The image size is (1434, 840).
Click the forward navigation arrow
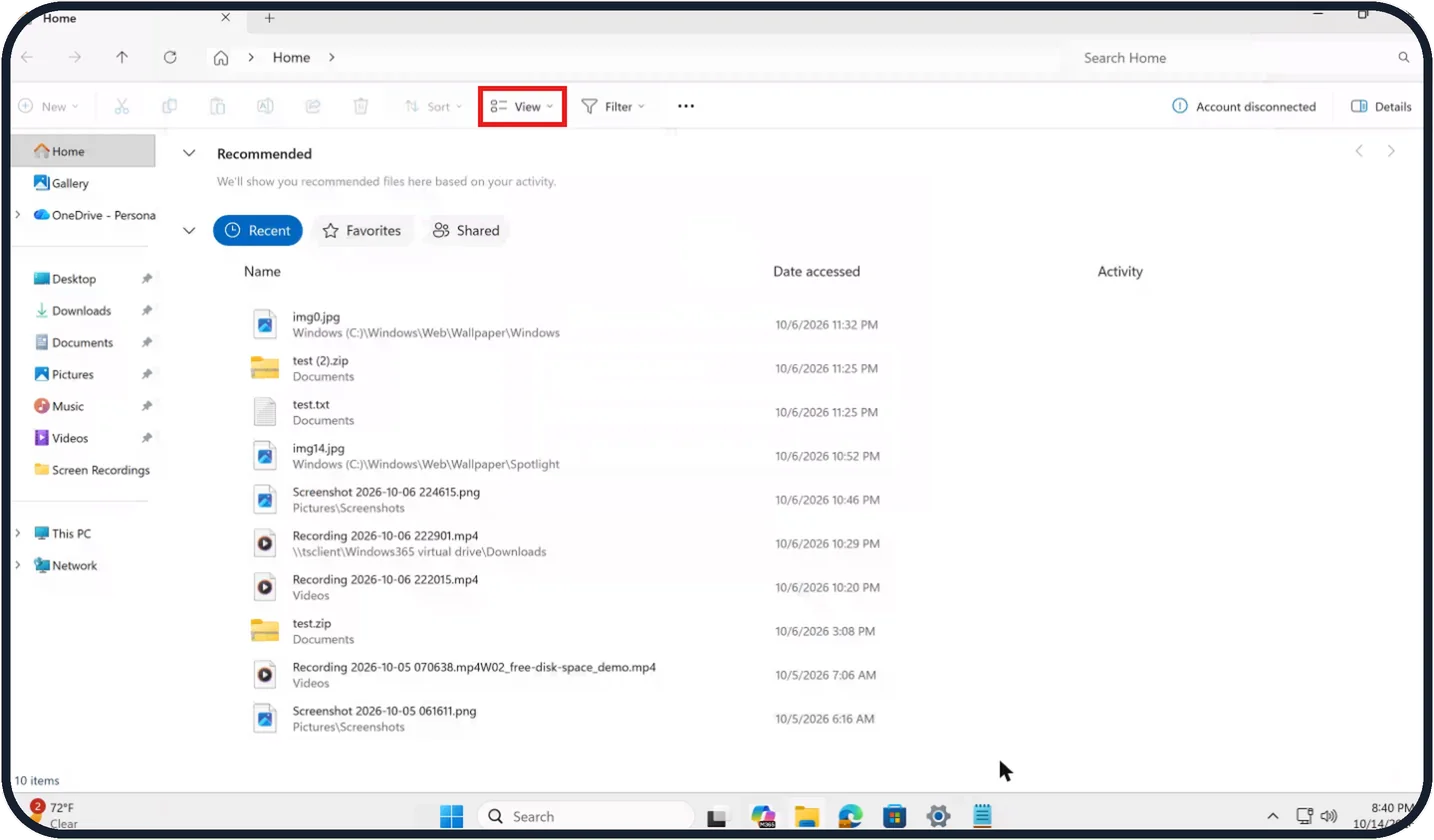pyautogui.click(x=74, y=57)
